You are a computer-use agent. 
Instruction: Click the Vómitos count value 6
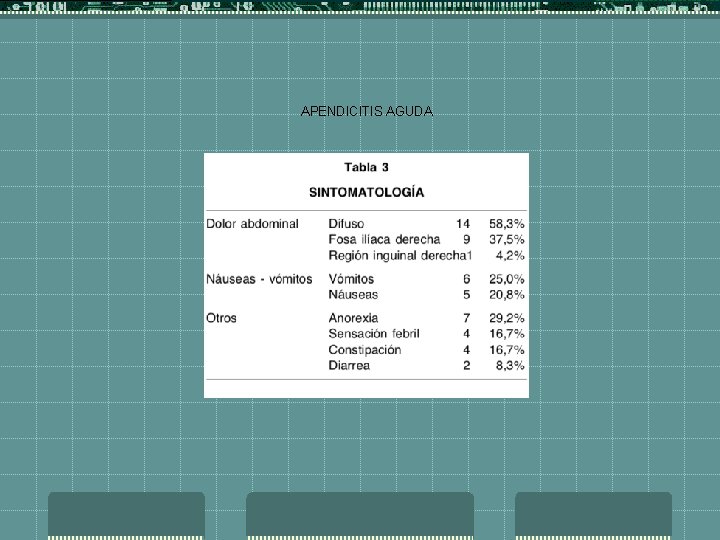point(467,279)
